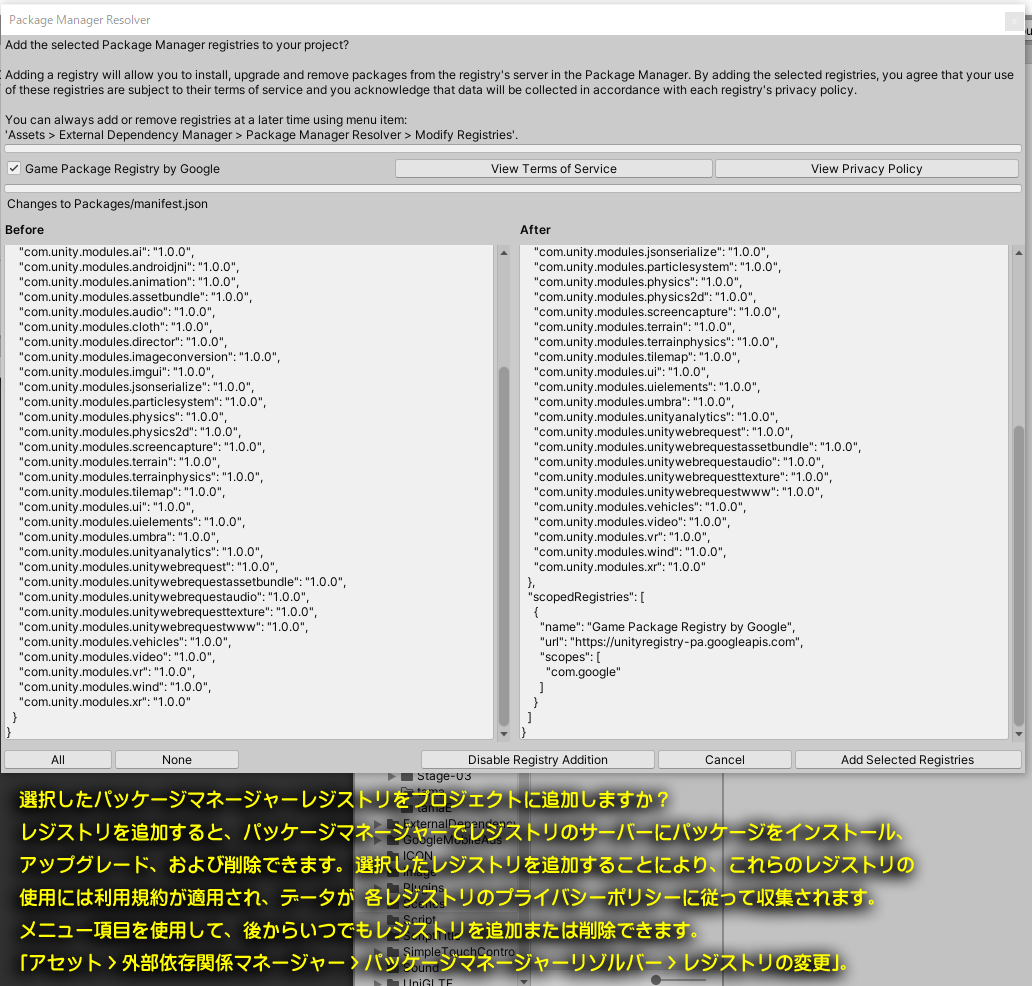
Task: Click "com.unity.modules.assetbundle" line in Before pane
Action: (136, 297)
